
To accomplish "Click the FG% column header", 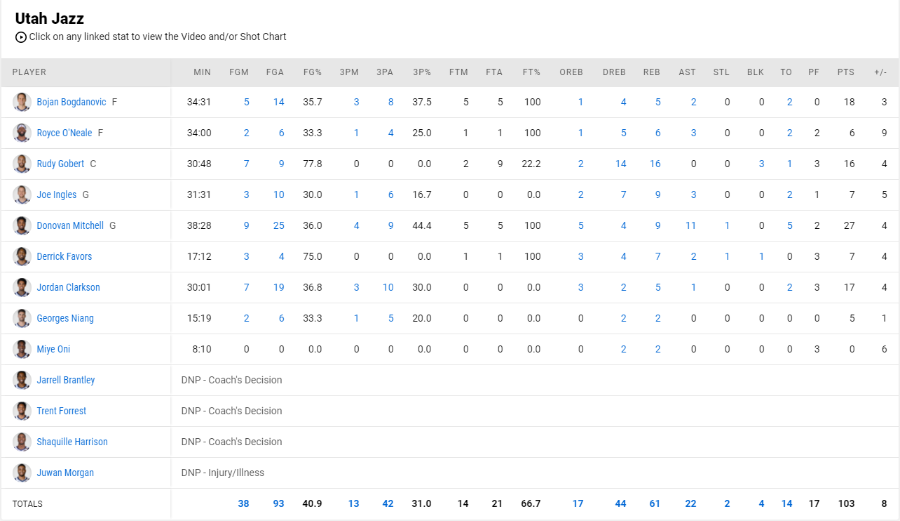I will 313,72.
